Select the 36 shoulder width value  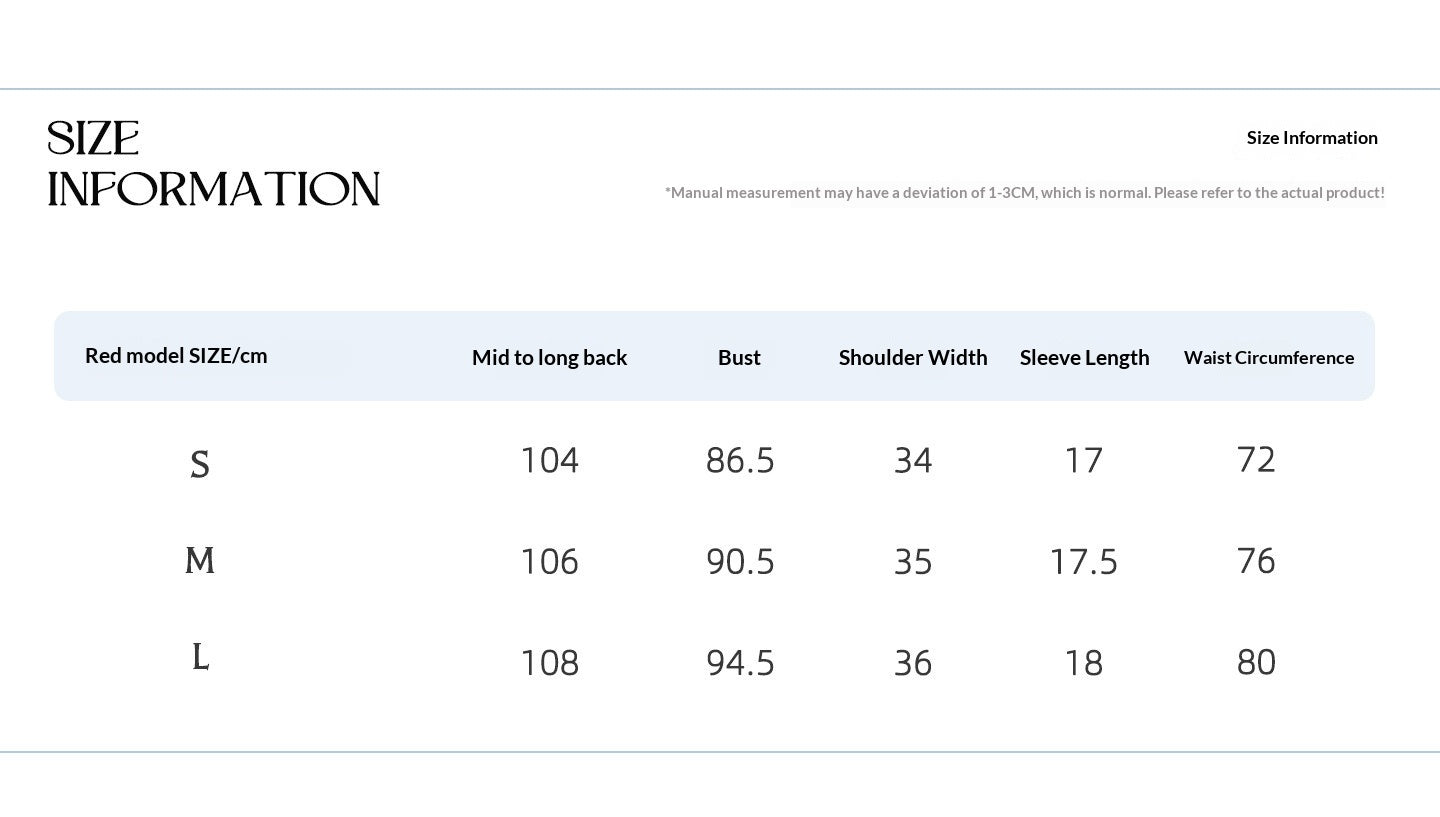tap(913, 663)
